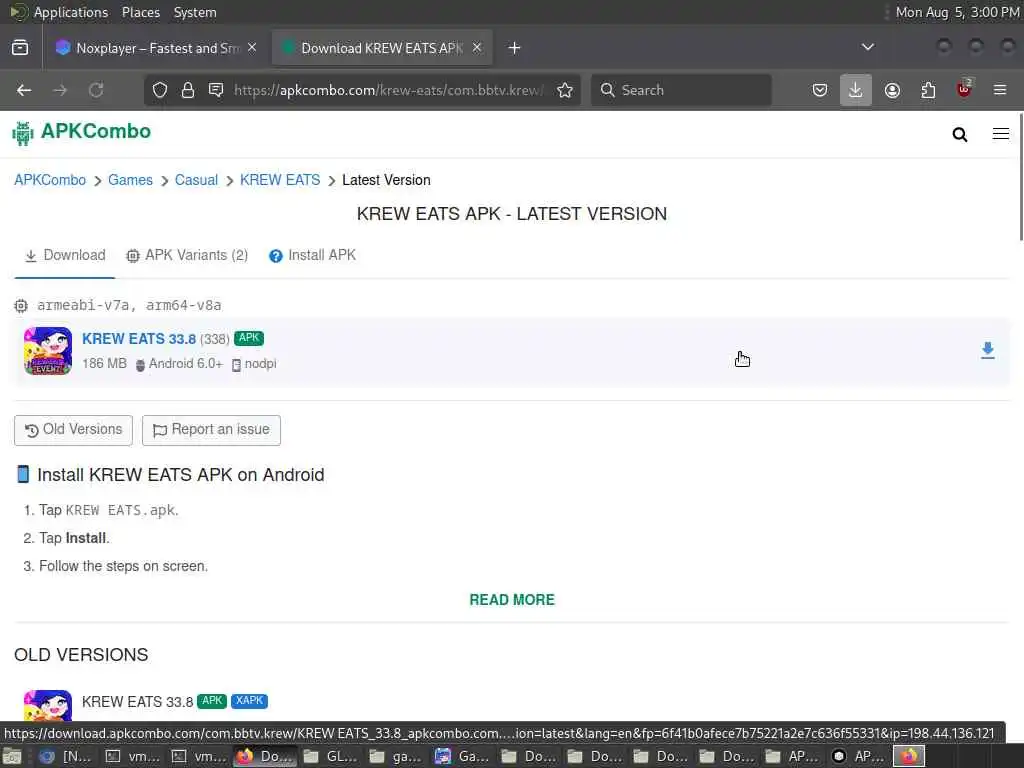Screen dimensions: 1024x768
Task: Open the Casual breadcrumb link
Action: tap(197, 180)
